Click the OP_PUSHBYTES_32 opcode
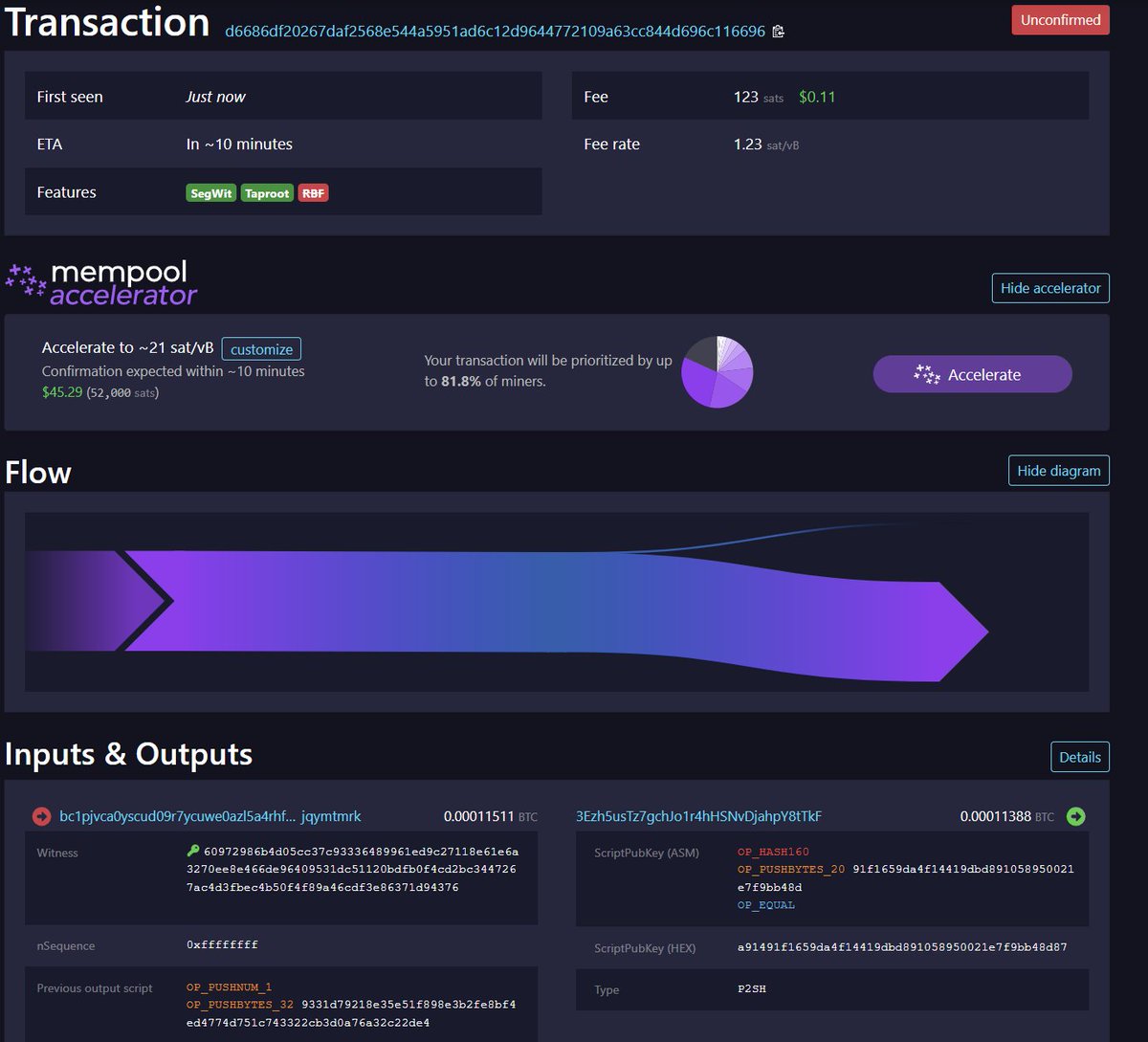The height and width of the screenshot is (1042, 1148). point(240,1005)
